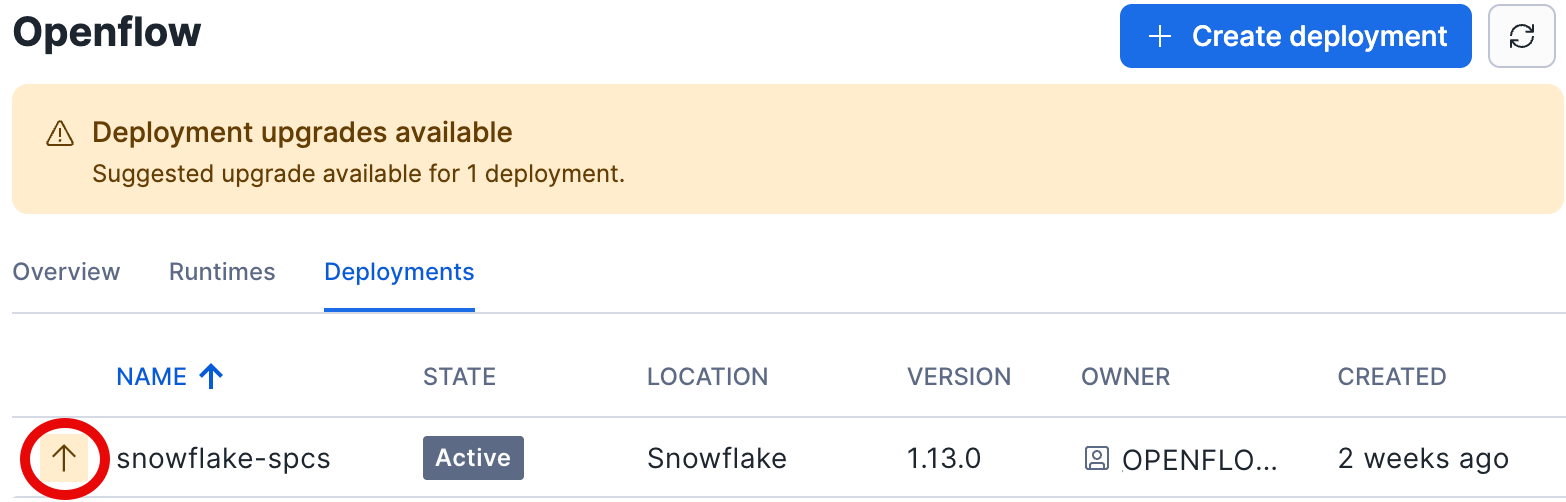Click the 'Deployment upgrades available' banner heading
Viewport: 1566px width, 502px height.
point(302,132)
